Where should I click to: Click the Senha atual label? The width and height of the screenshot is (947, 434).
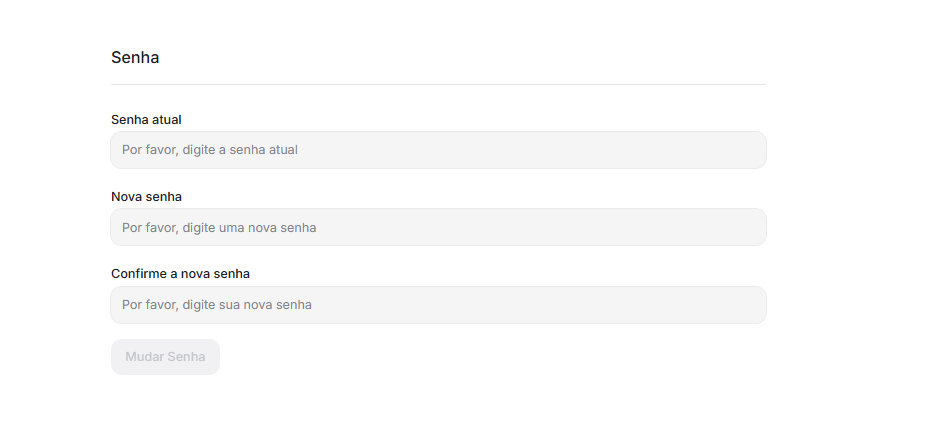146,120
